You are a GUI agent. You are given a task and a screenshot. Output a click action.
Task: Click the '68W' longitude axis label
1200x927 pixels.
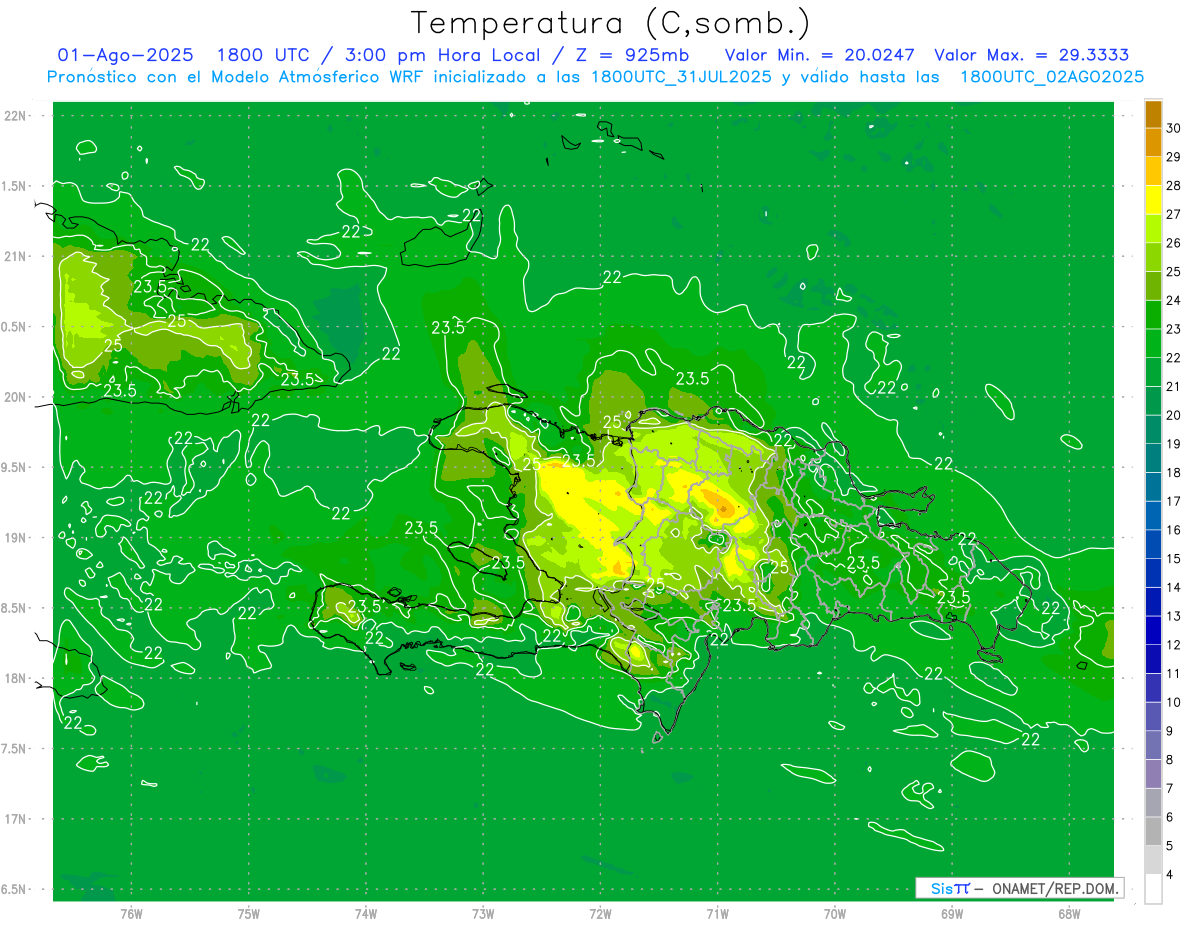pyautogui.click(x=1069, y=913)
